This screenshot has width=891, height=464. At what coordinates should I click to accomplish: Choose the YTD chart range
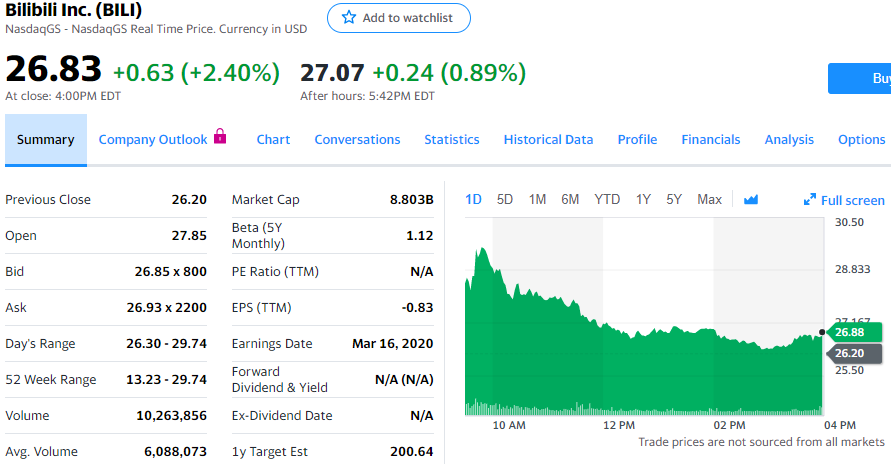[607, 199]
